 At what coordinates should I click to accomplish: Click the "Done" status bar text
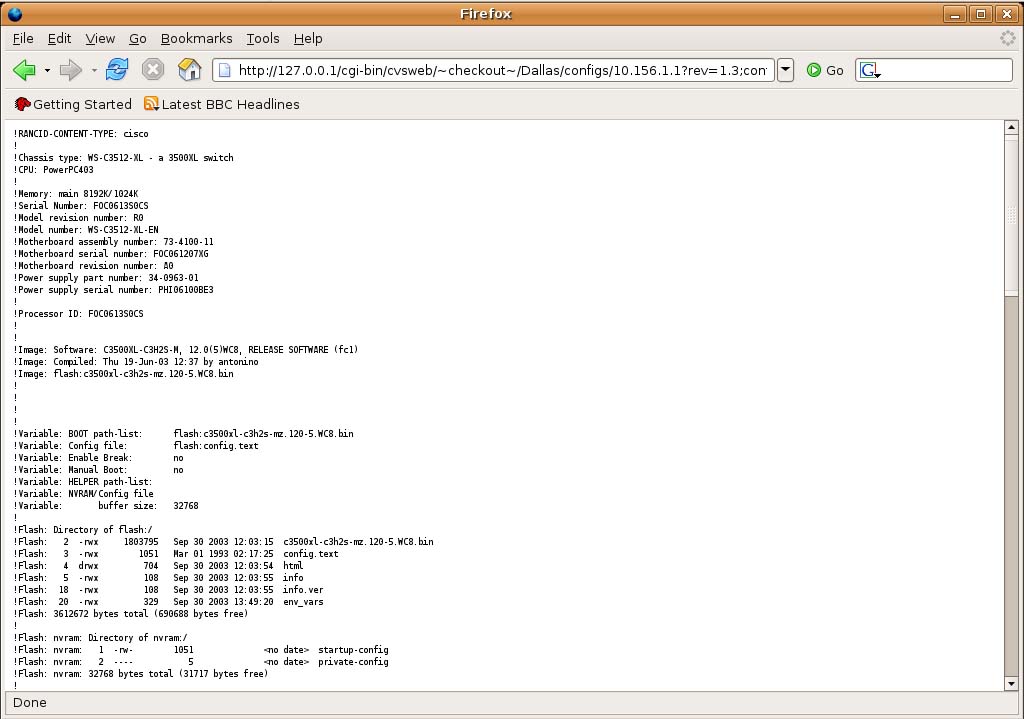point(30,703)
